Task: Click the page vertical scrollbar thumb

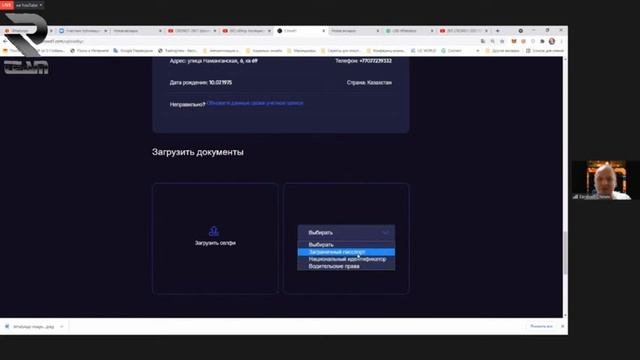Action: [x=565, y=253]
